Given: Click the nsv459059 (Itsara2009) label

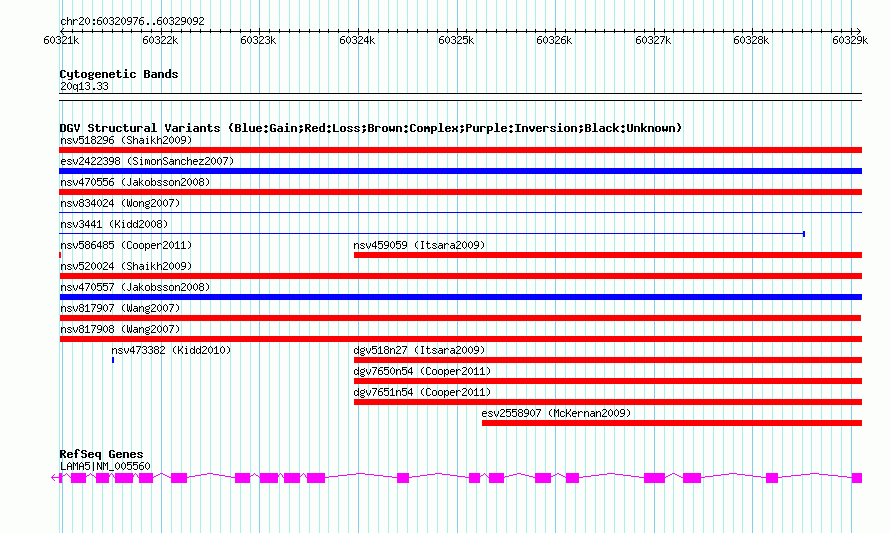Looking at the screenshot, I should (x=419, y=245).
